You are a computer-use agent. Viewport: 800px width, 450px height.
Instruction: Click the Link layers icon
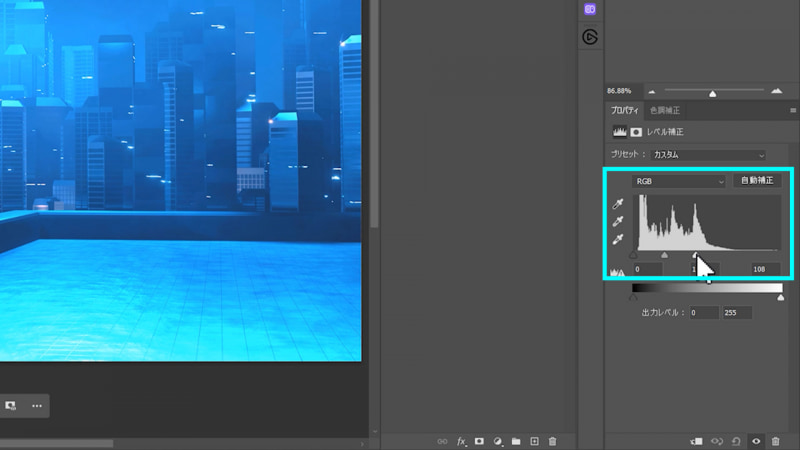coord(442,441)
